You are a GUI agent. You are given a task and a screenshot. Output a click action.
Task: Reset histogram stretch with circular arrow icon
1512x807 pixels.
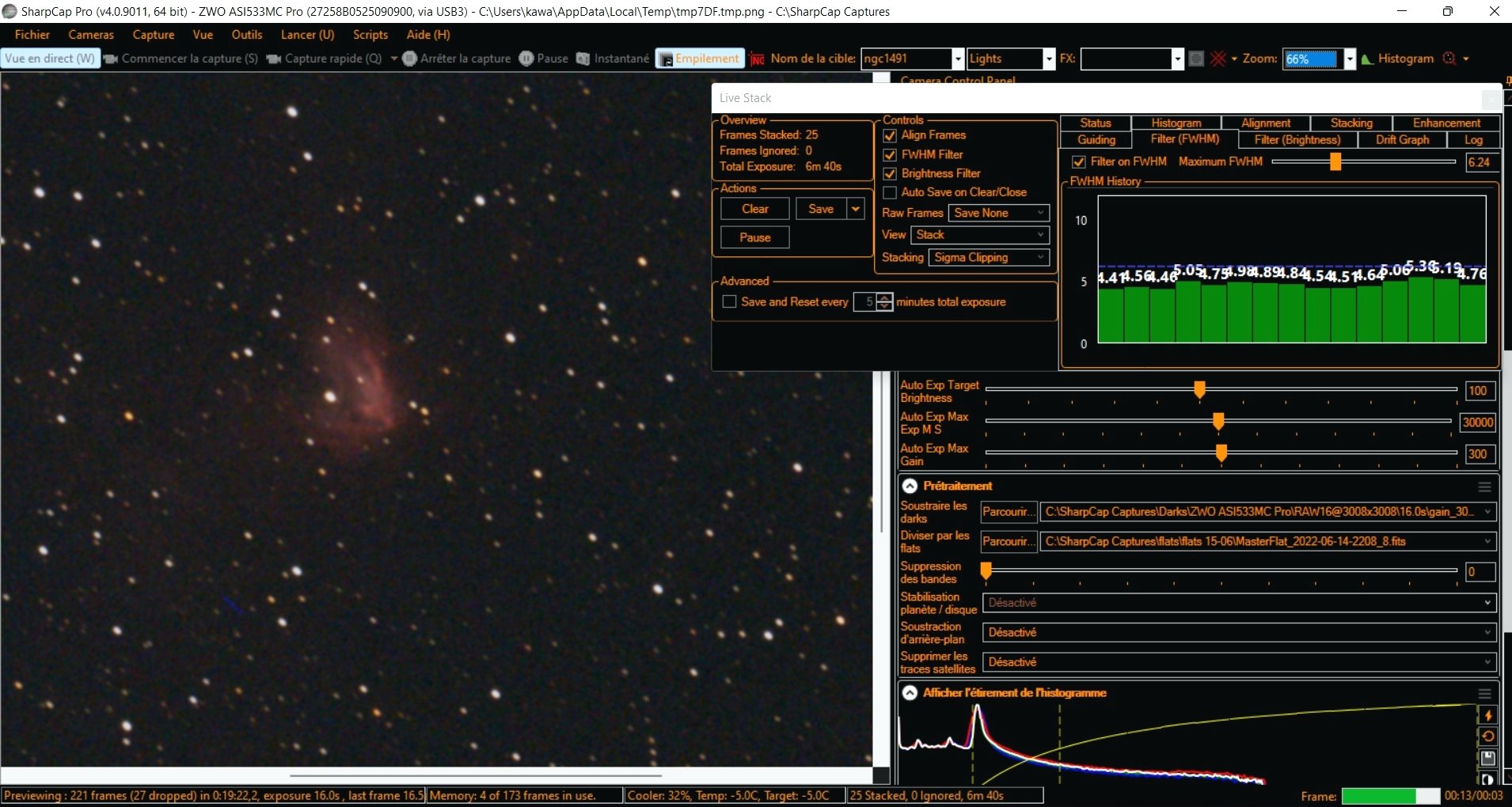[1488, 737]
